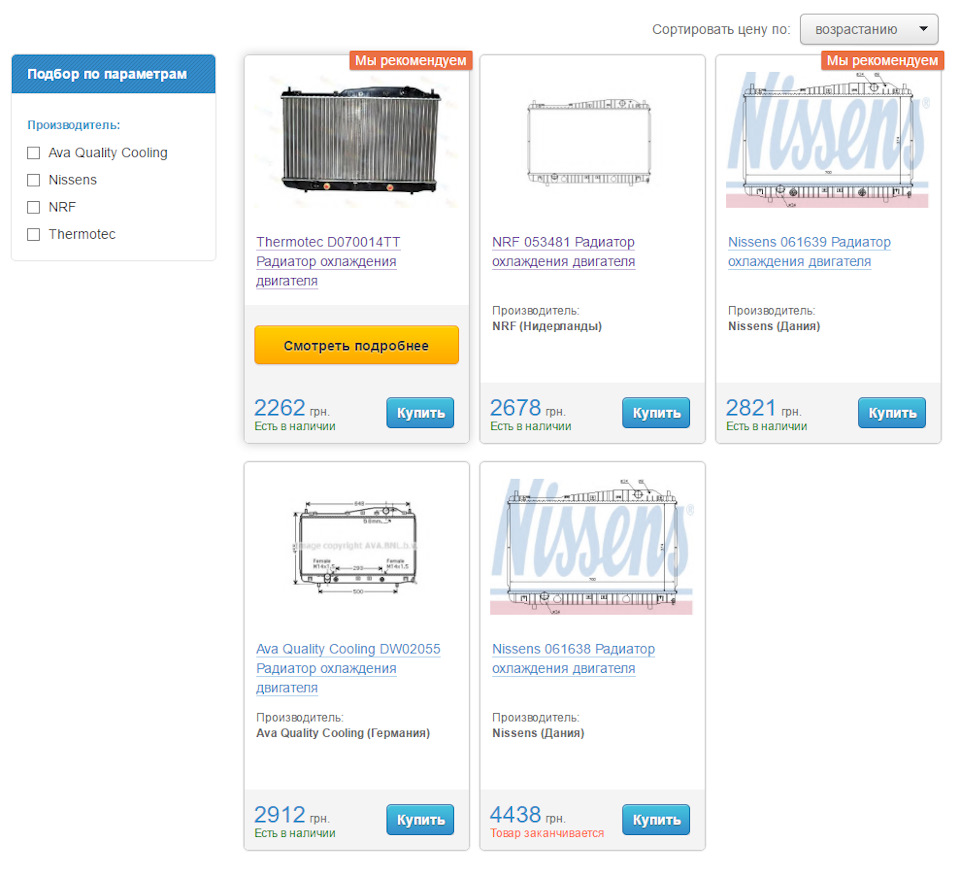The height and width of the screenshot is (876, 960).
Task: Click the 'Производитель:' filter heading
Action: point(73,125)
